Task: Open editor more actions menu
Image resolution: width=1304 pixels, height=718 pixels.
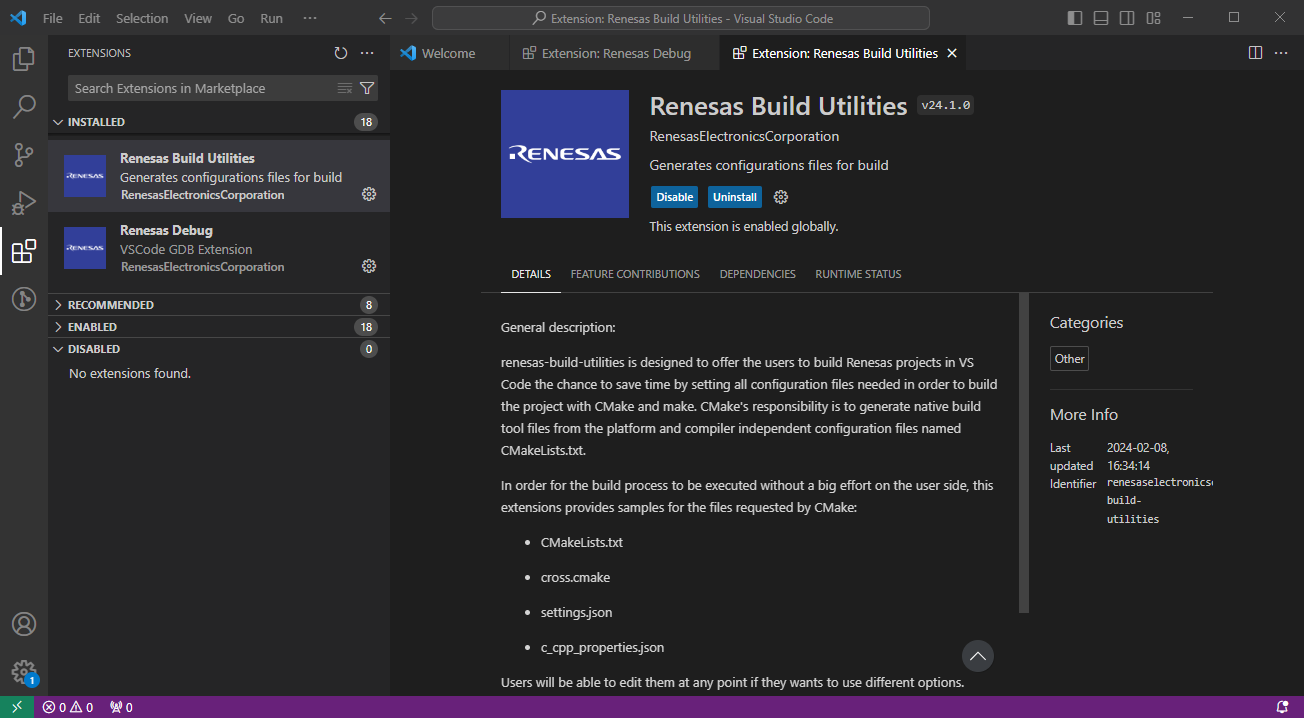Action: 1281,53
